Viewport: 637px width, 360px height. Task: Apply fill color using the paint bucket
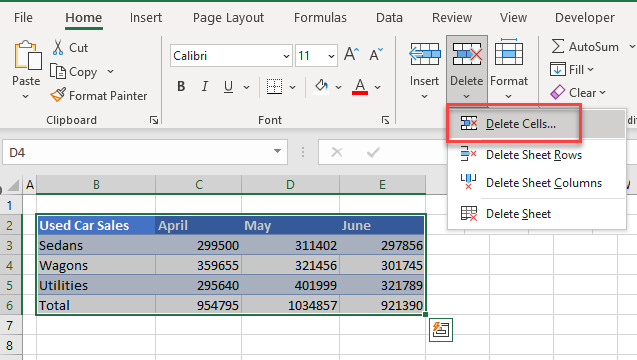point(321,87)
